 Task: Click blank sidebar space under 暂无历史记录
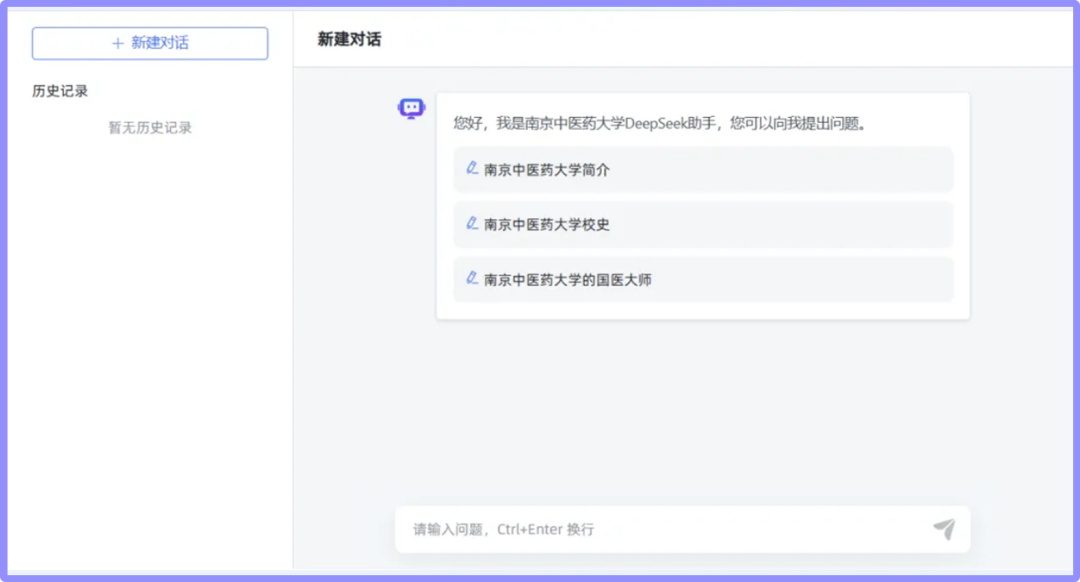pos(150,350)
